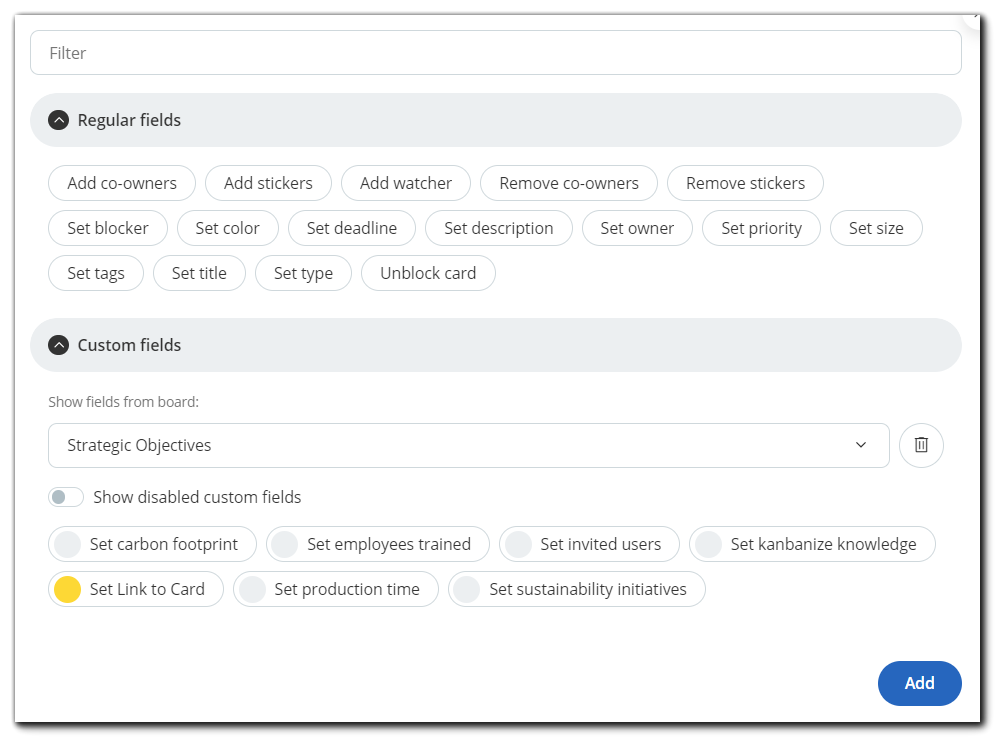Click the trash icon beside board dropdown
Viewport: 1007px width, 749px height.
pos(921,445)
